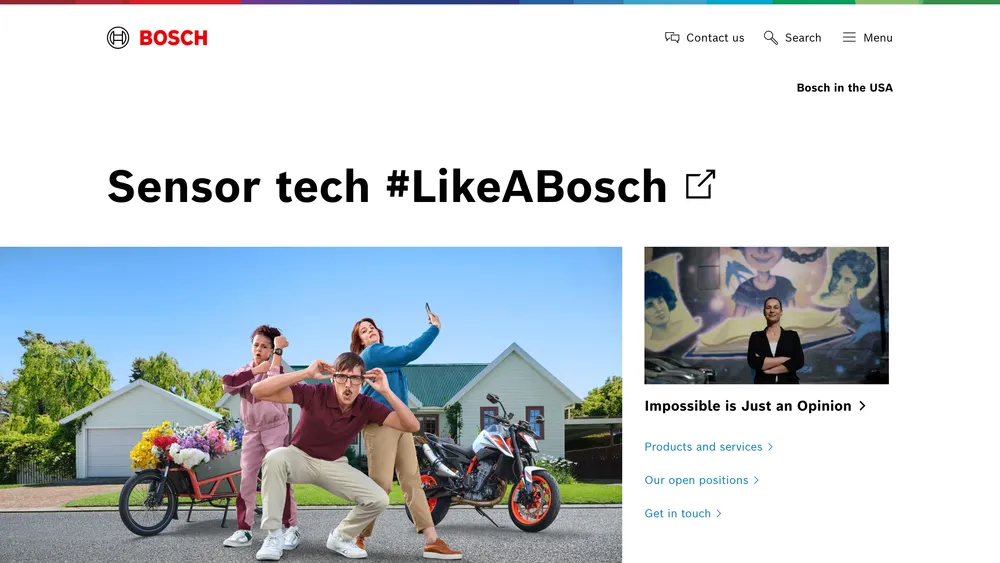Screen dimensions: 1000x563
Task: Click the Contact us speech bubble icon
Action: pos(672,38)
